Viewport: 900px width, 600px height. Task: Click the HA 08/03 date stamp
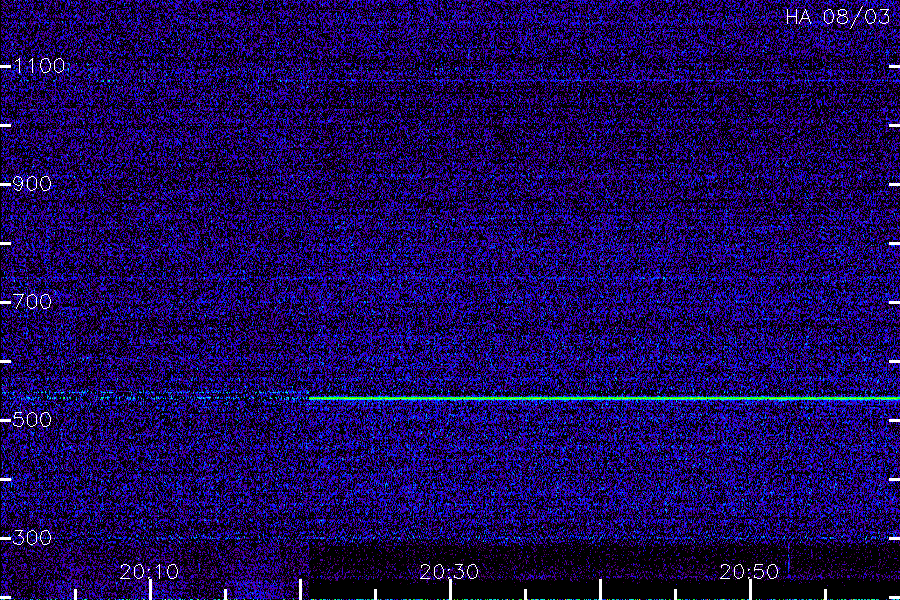click(x=837, y=17)
